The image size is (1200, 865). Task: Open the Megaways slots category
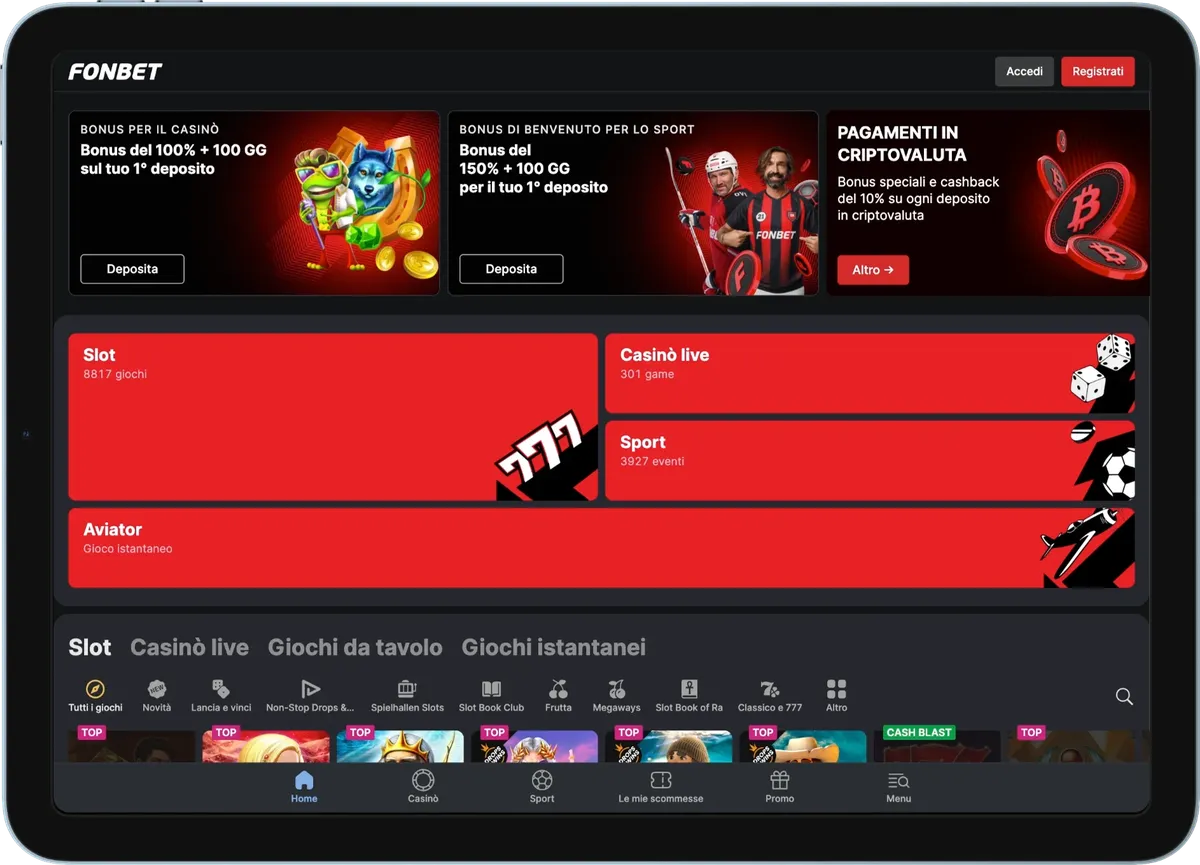click(x=616, y=688)
